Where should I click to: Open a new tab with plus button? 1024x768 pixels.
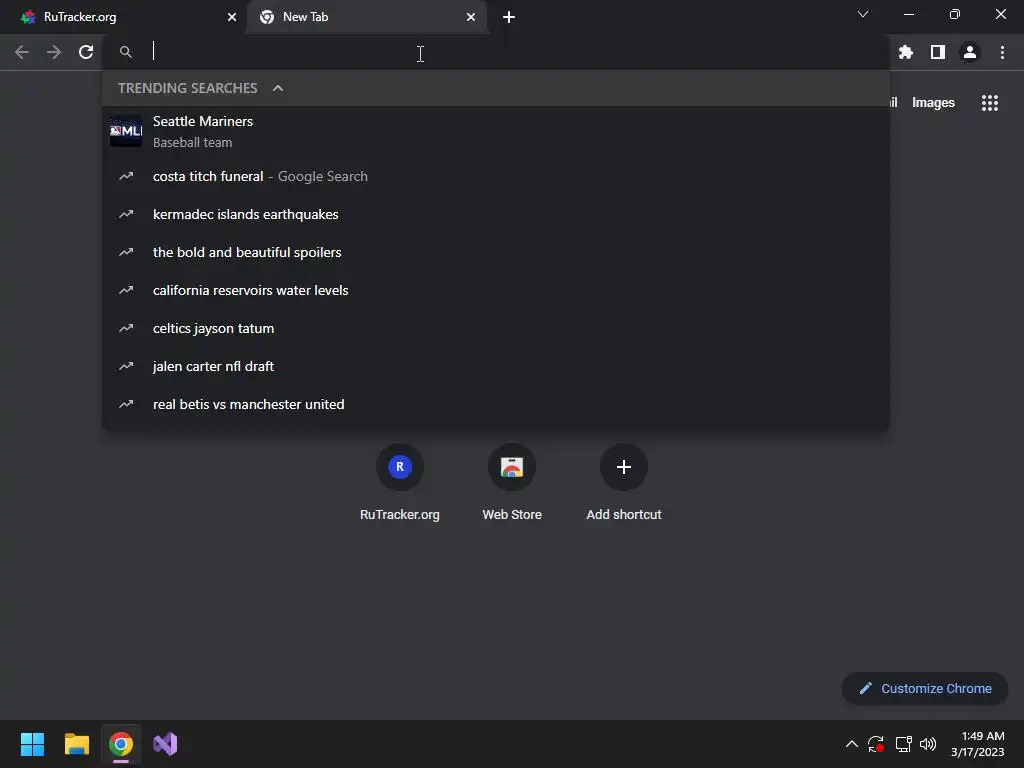pos(509,17)
